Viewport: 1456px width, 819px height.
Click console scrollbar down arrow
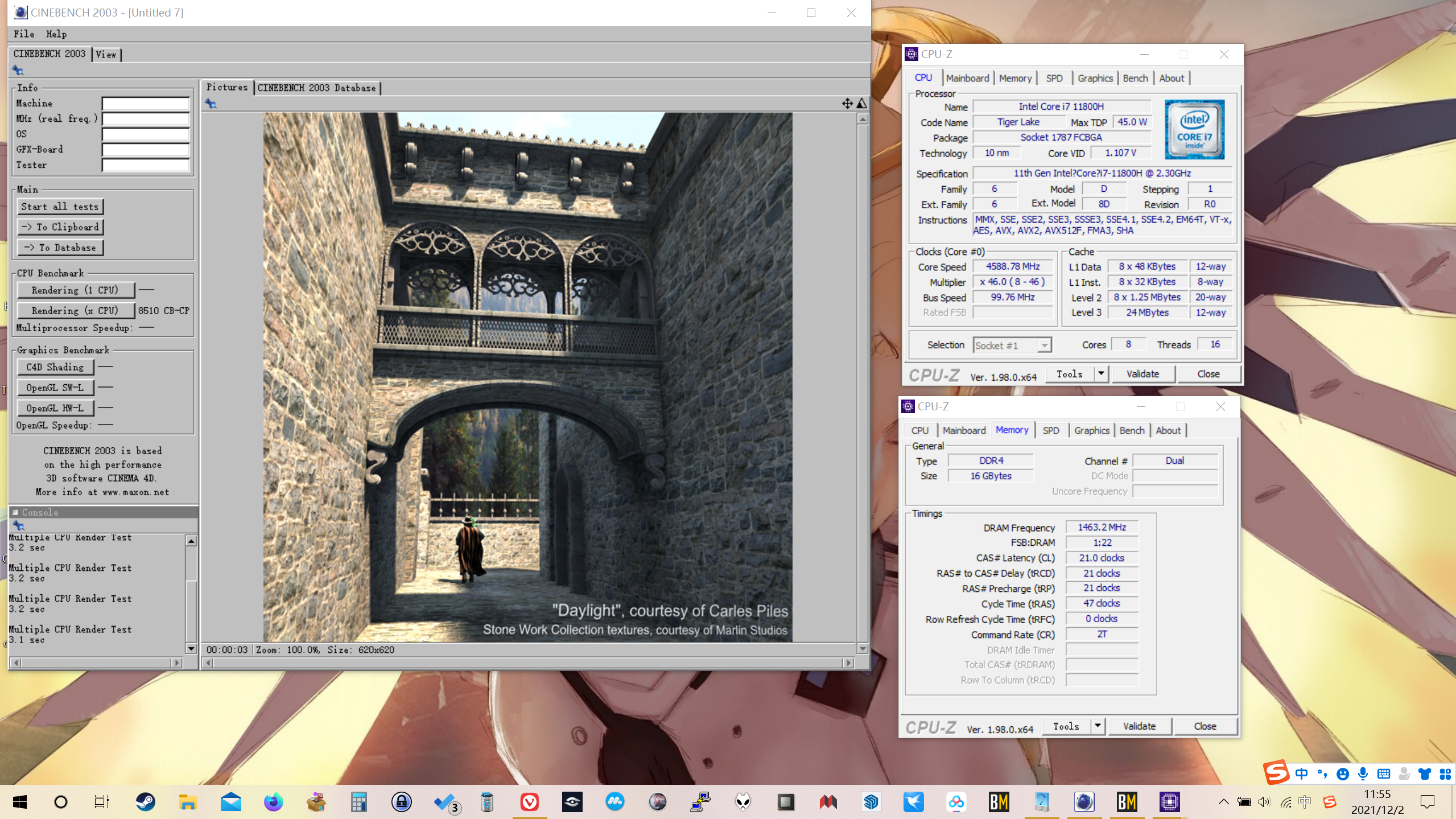[x=191, y=648]
